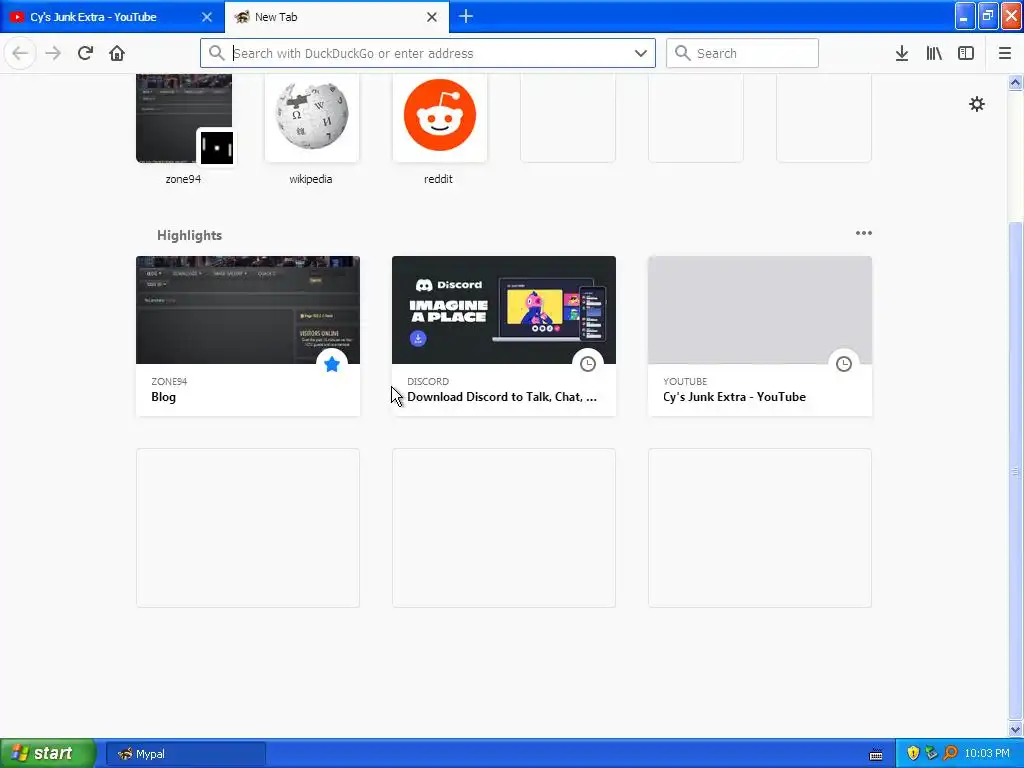Click the history clock on YouTube card

844,364
